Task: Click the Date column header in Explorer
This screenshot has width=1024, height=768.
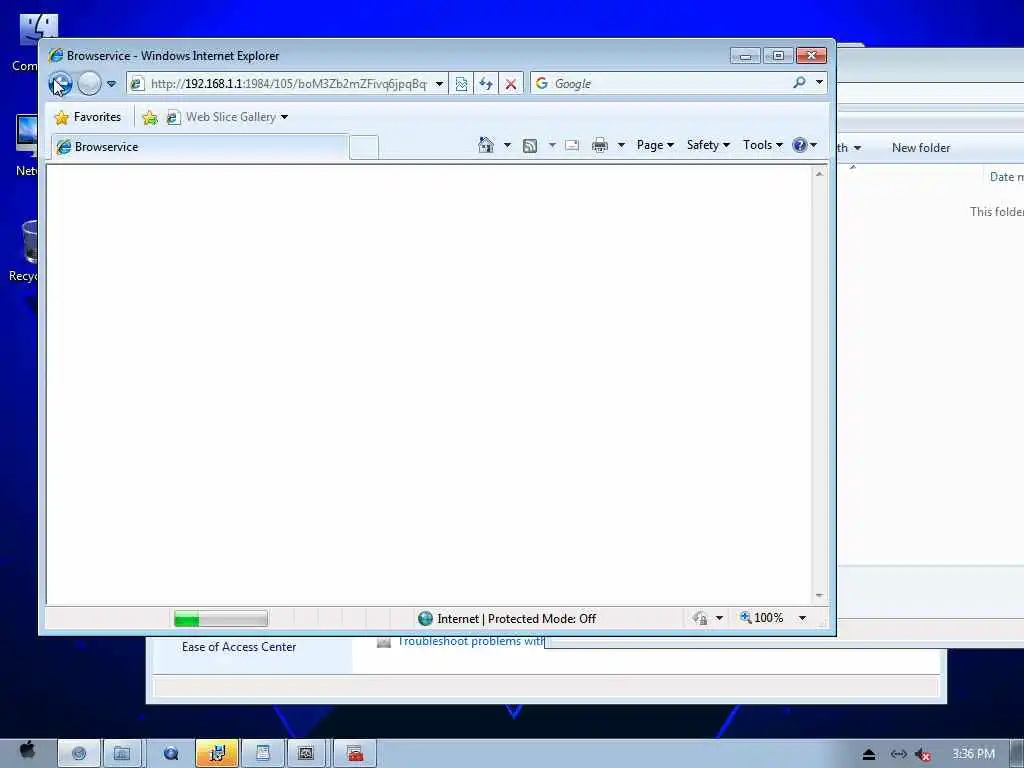Action: coord(1006,176)
